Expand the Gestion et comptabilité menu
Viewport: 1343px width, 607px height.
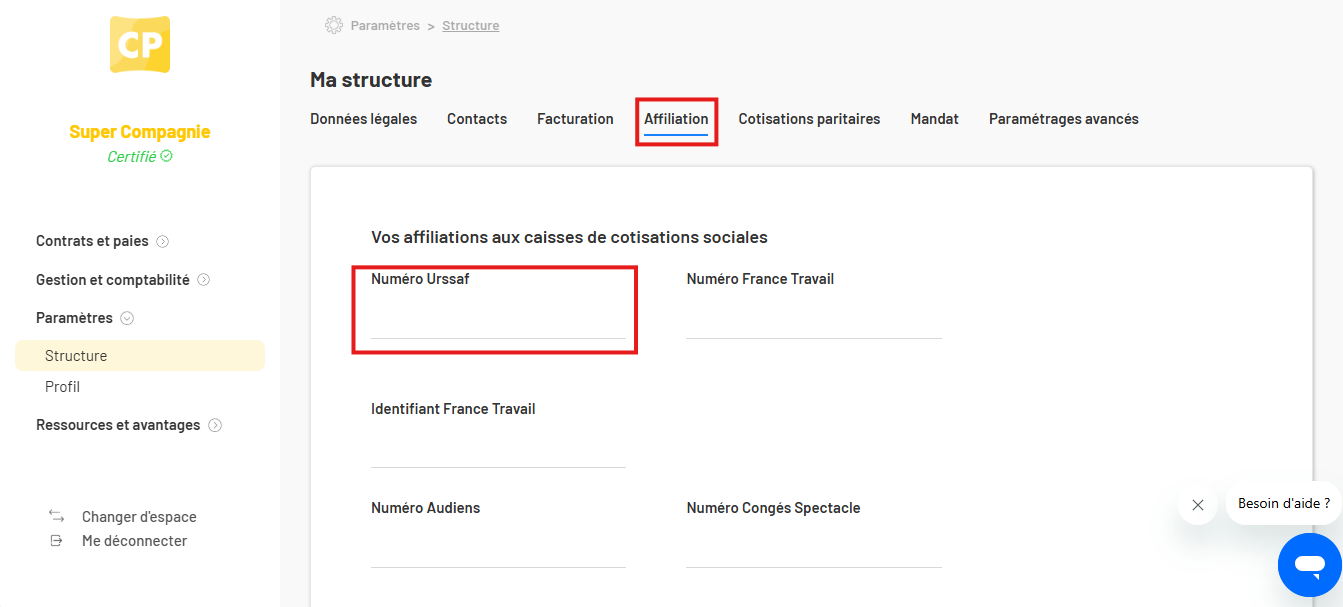click(204, 280)
